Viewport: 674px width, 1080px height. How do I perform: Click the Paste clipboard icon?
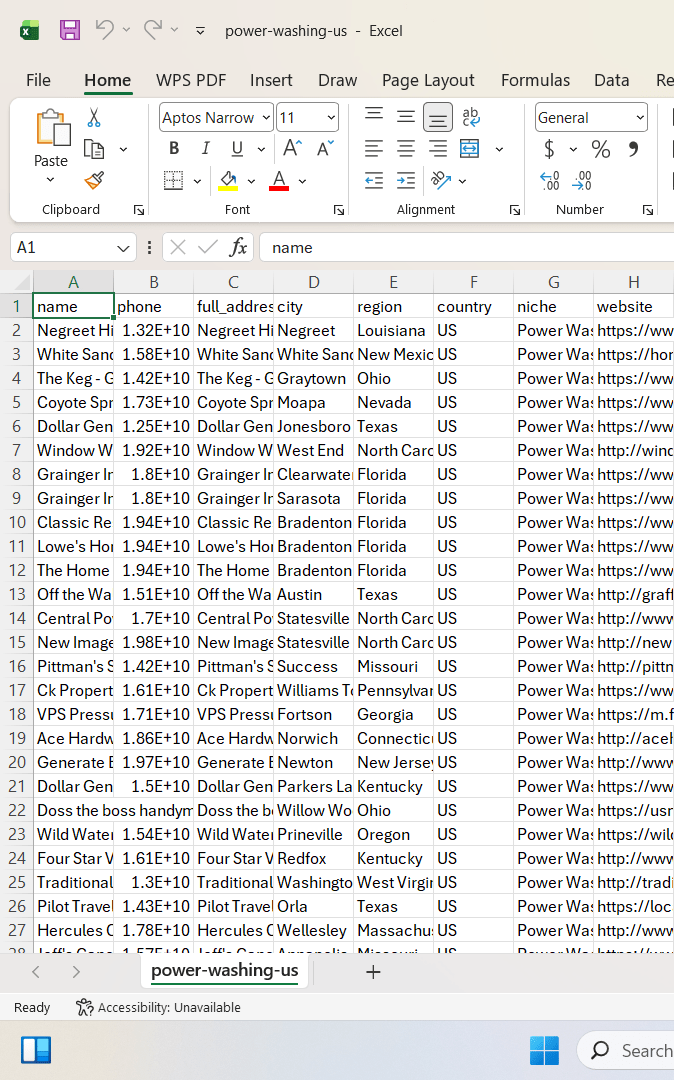tap(53, 127)
